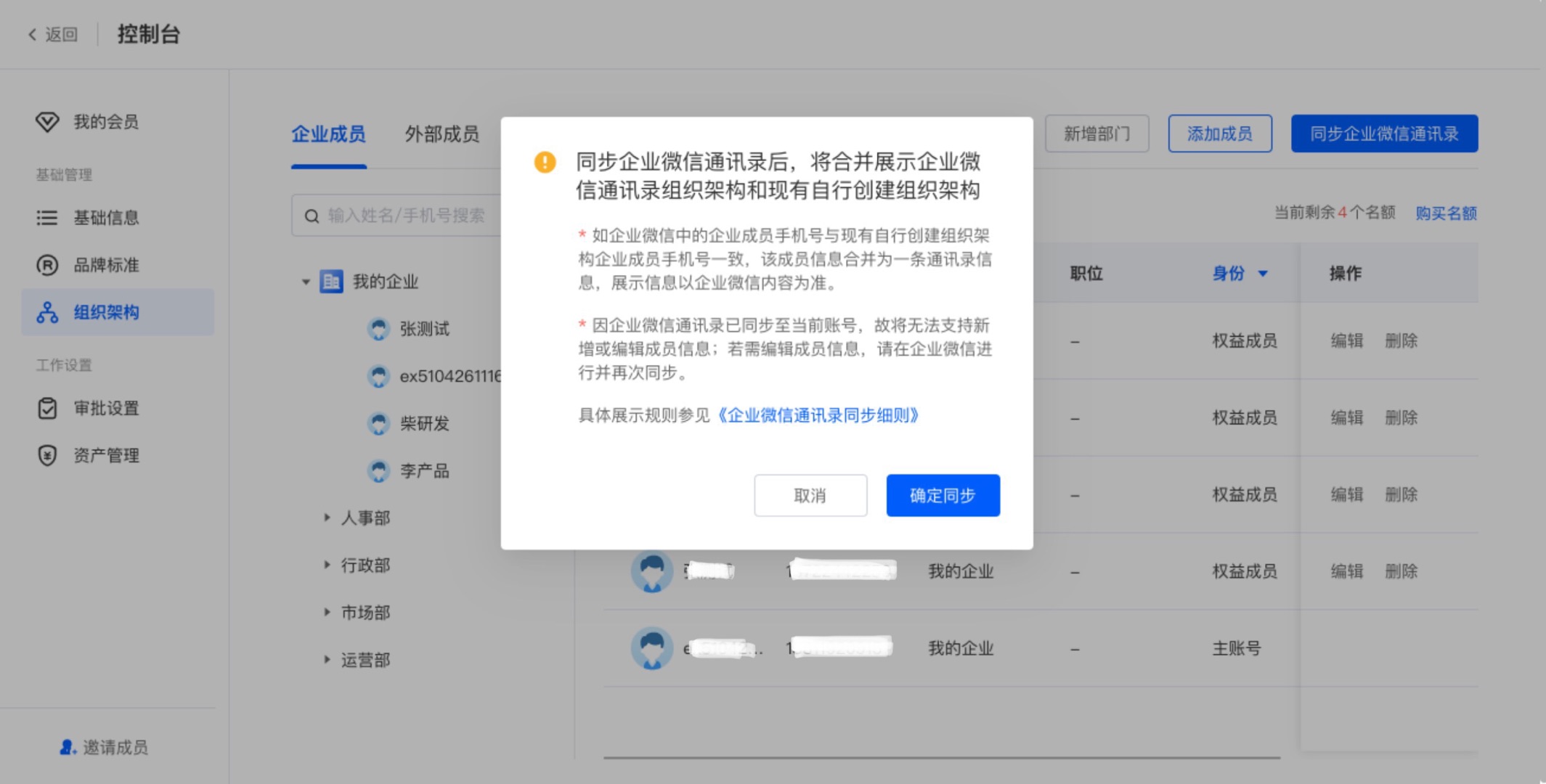Viewport: 1546px width, 784px height.
Task: Click 删除 in second member row
Action: point(1401,417)
